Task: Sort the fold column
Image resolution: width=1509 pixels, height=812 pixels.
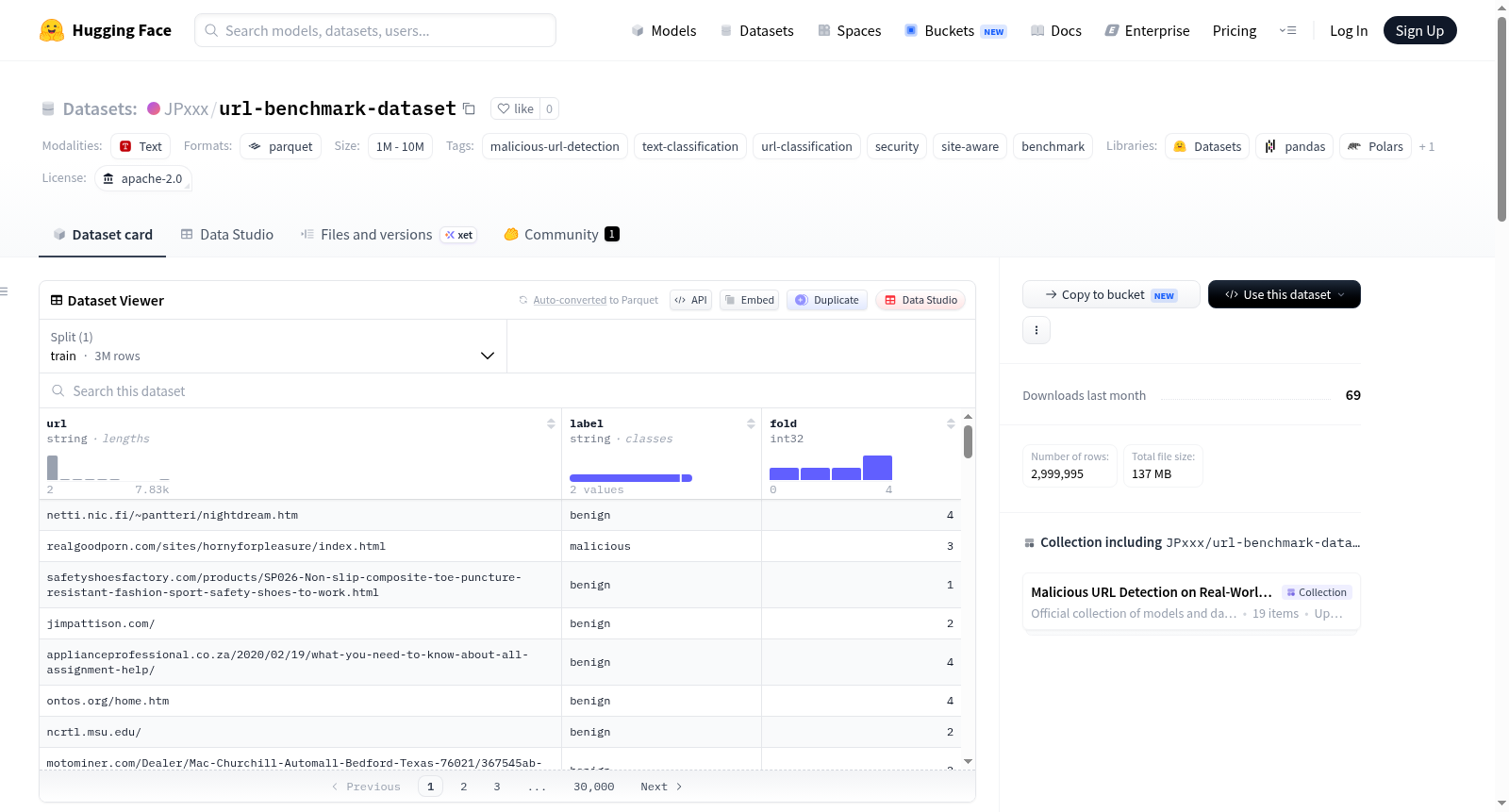Action: pos(951,423)
